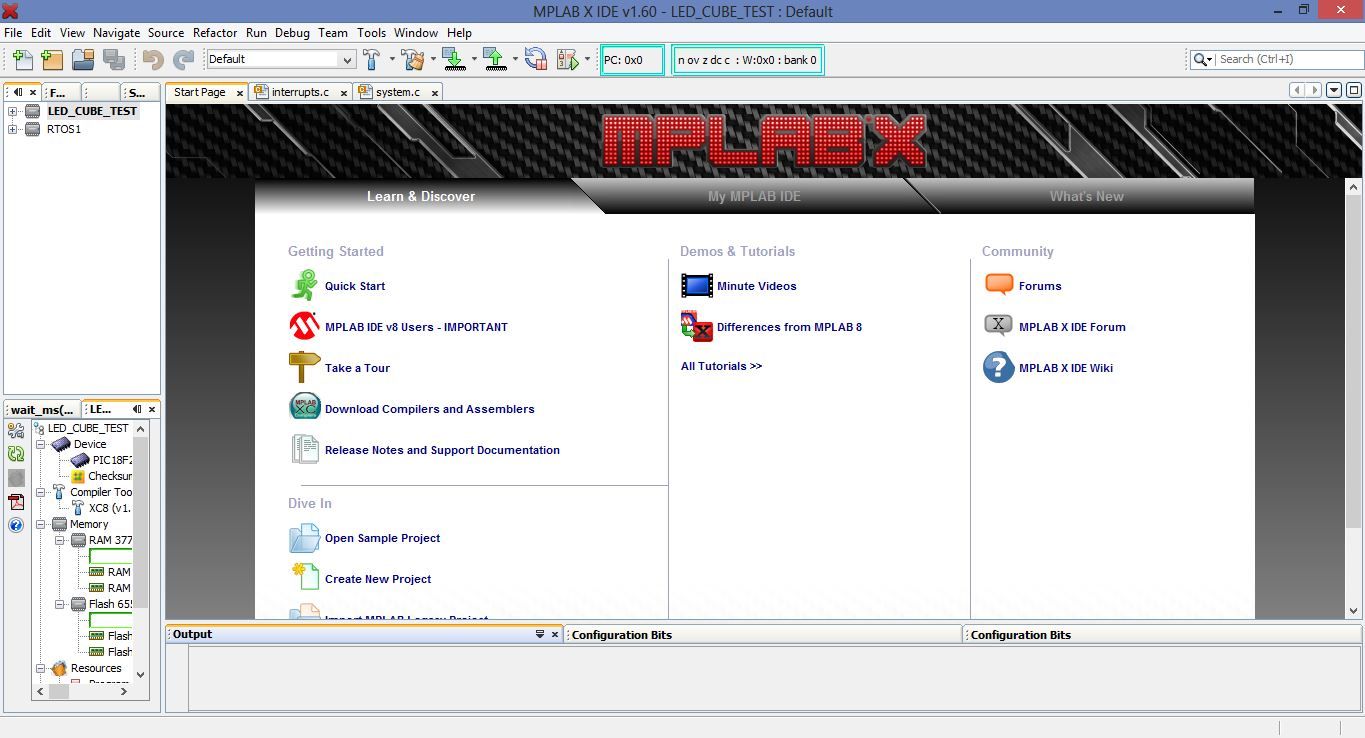Image resolution: width=1365 pixels, height=738 pixels.
Task: Select the My MPLAB IDE tab
Action: pyautogui.click(x=753, y=196)
